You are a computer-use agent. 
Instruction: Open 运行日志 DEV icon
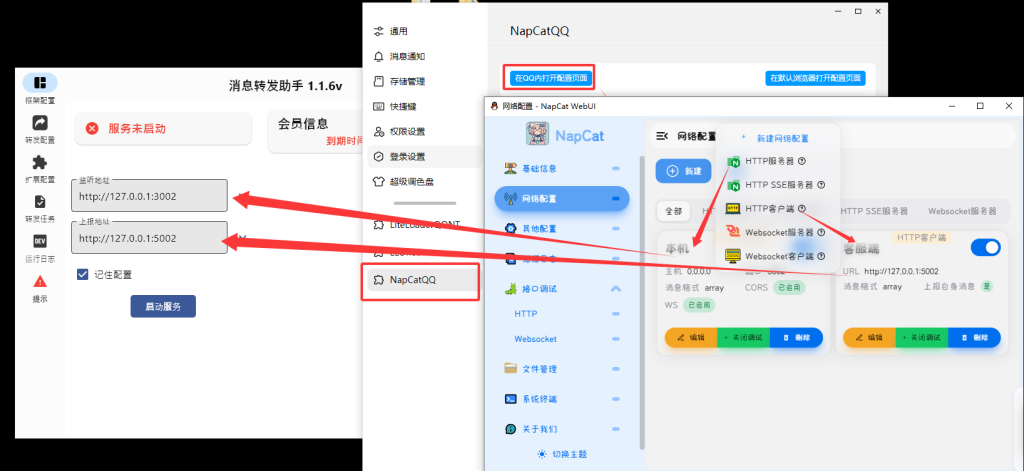(x=40, y=241)
